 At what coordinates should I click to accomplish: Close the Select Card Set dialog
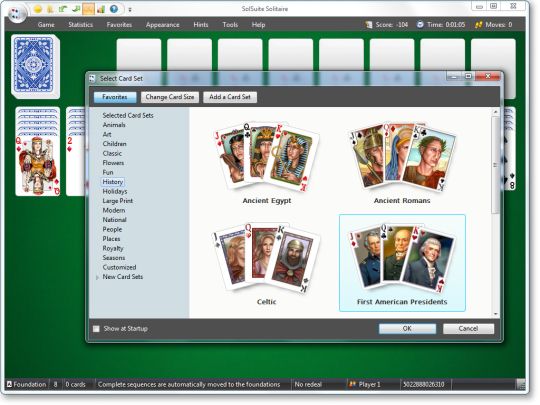(x=488, y=76)
